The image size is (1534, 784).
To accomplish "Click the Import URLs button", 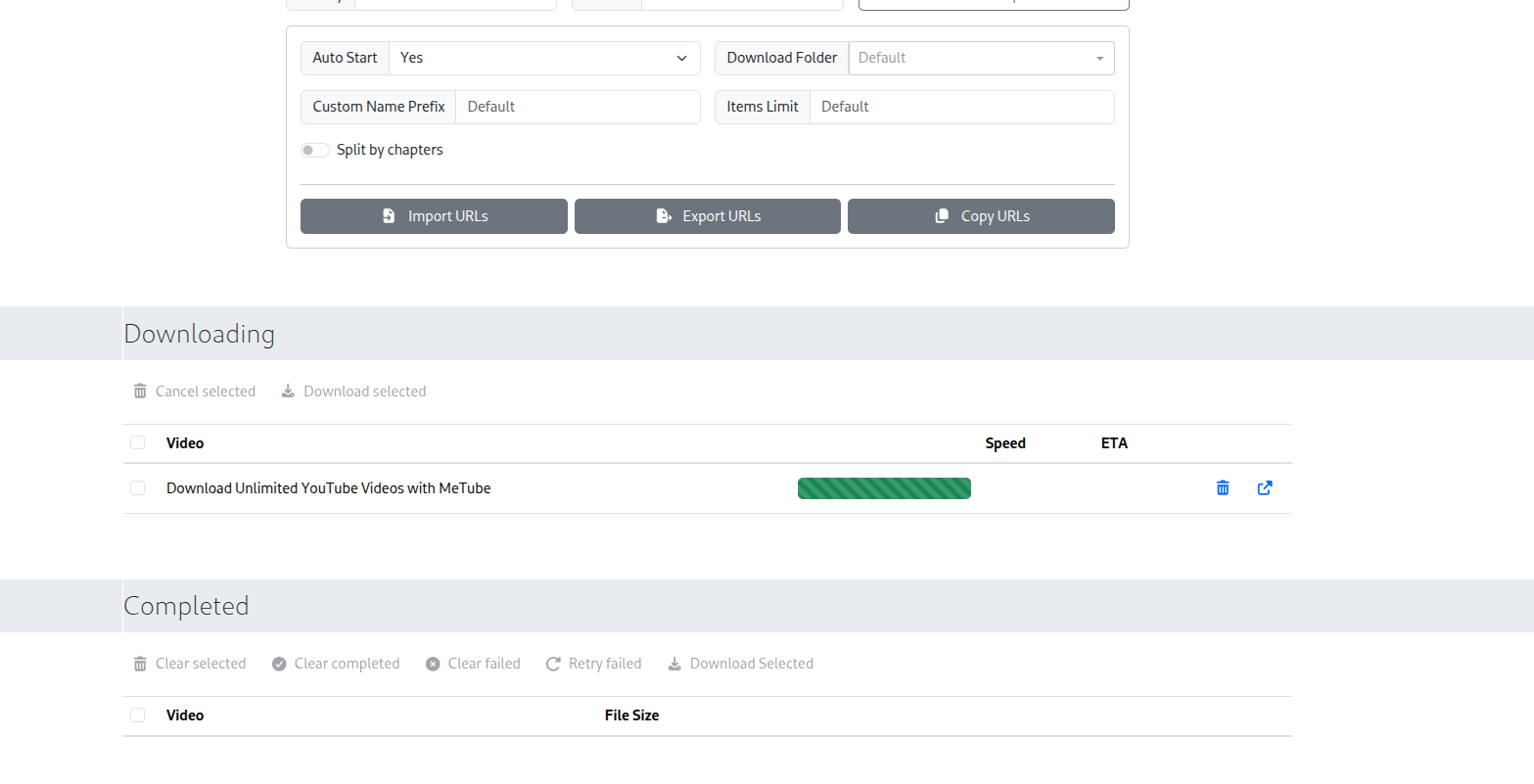I will (x=434, y=215).
